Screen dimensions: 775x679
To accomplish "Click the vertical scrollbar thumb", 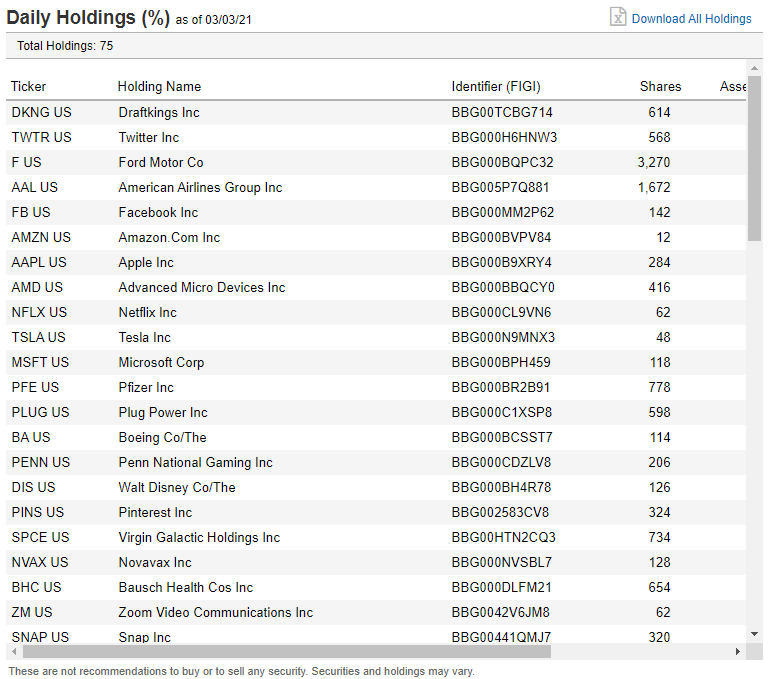I will pos(754,159).
